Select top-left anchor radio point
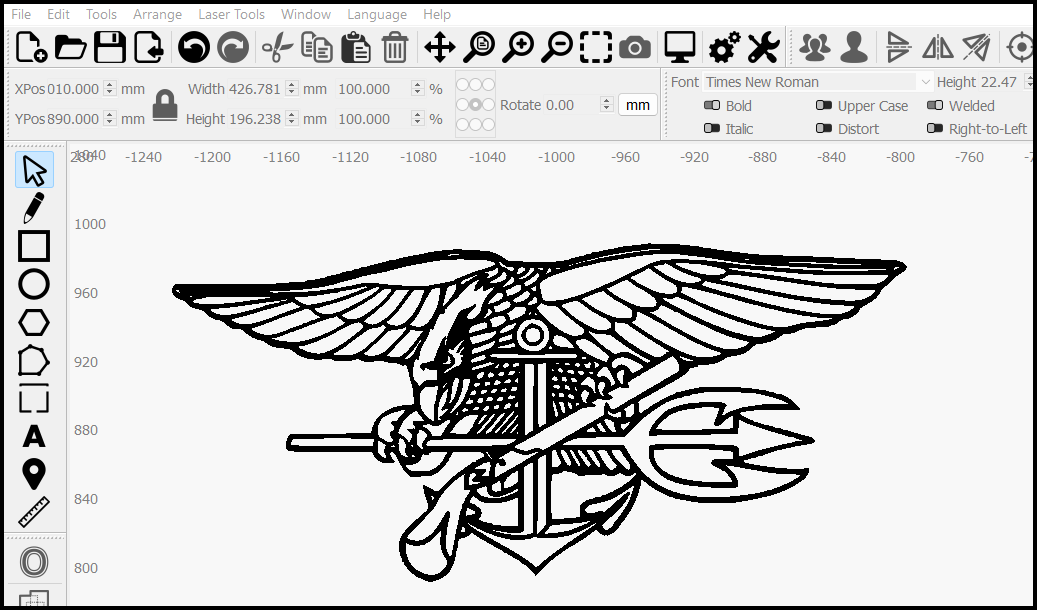The image size is (1037, 610). pyautogui.click(x=462, y=85)
